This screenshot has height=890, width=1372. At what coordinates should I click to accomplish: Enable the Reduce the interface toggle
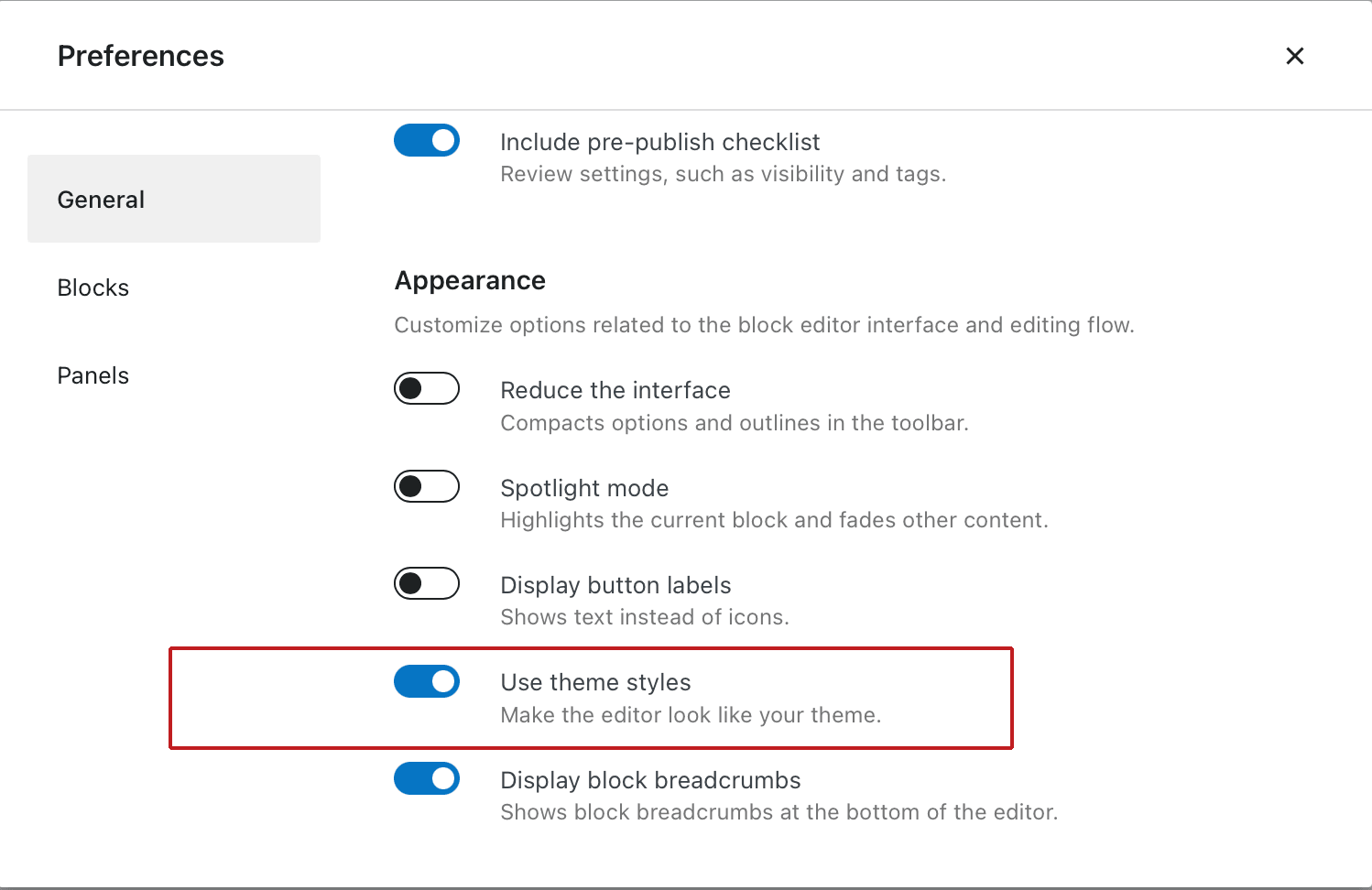click(427, 388)
